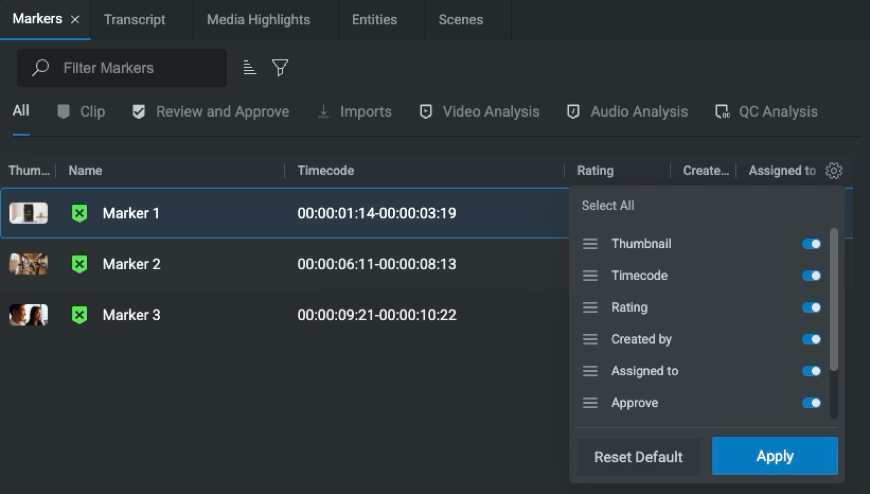Screen dimensions: 870x494
Task: Turn off the Assigned to toggle
Action: pyautogui.click(x=811, y=371)
